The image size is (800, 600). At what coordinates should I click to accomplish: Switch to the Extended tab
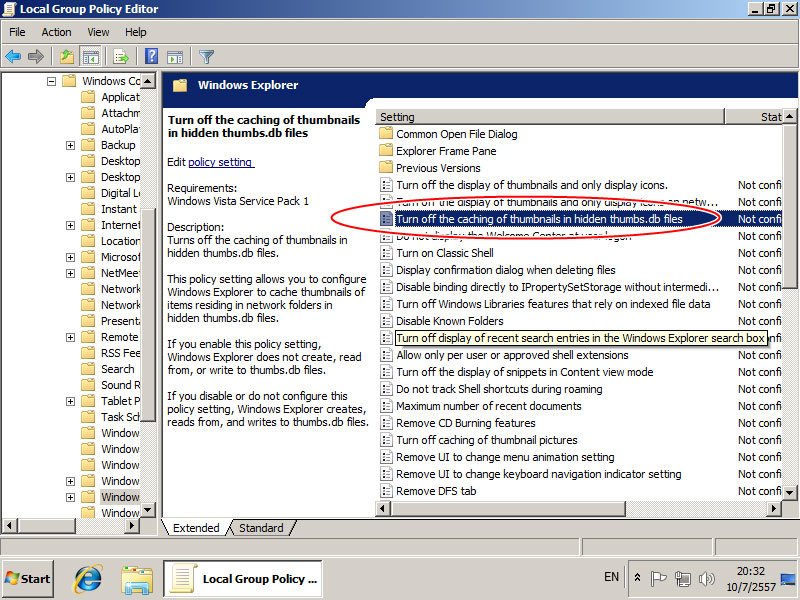tap(196, 528)
